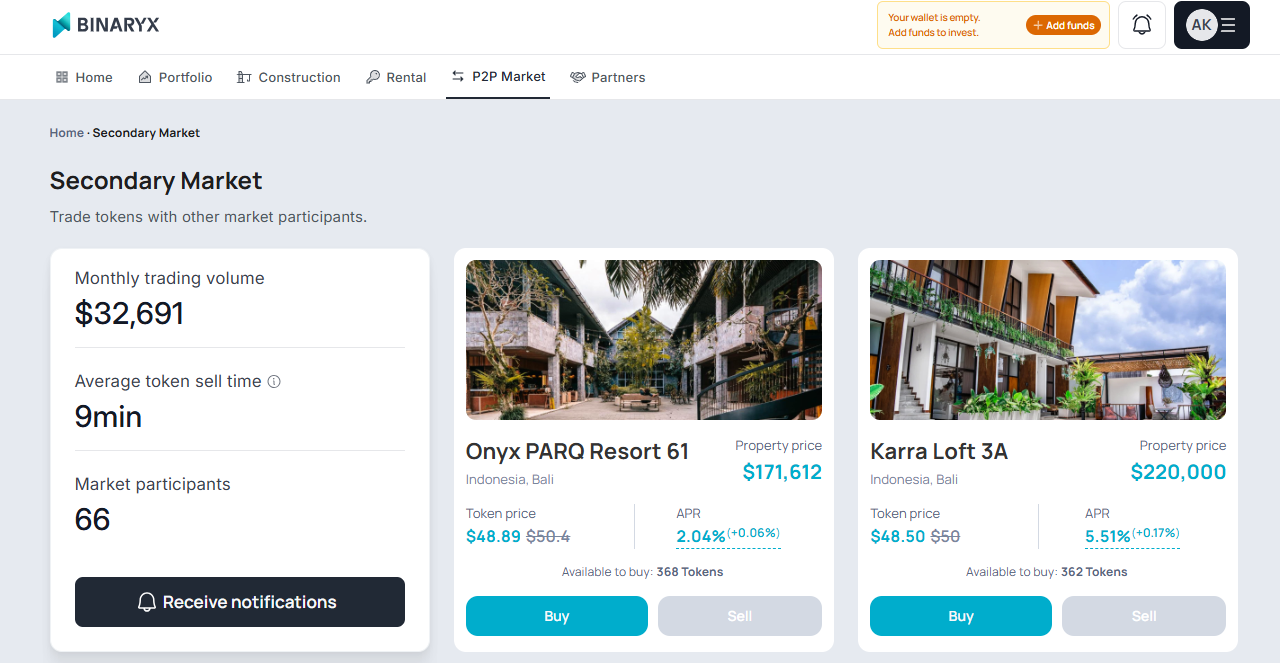Buy Karra Loft 3A tokens
Viewport: 1280px width, 663px height.
coord(961,616)
